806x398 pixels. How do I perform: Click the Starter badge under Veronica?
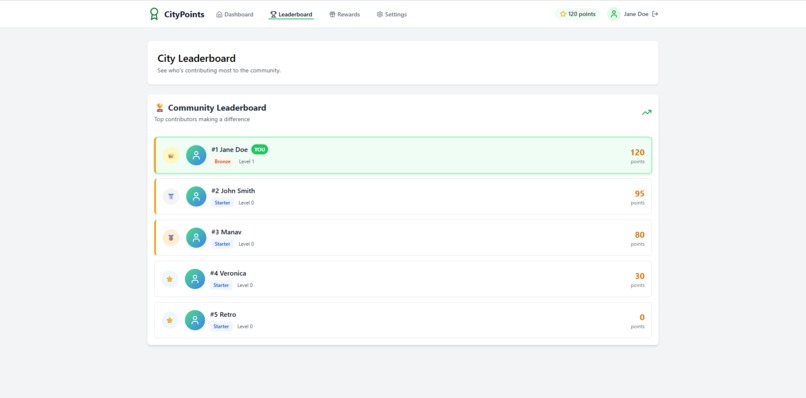(221, 285)
